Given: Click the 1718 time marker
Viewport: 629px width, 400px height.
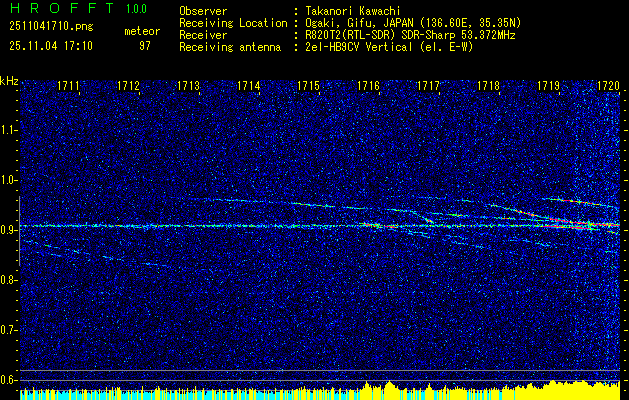Looking at the screenshot, I should 489,85.
